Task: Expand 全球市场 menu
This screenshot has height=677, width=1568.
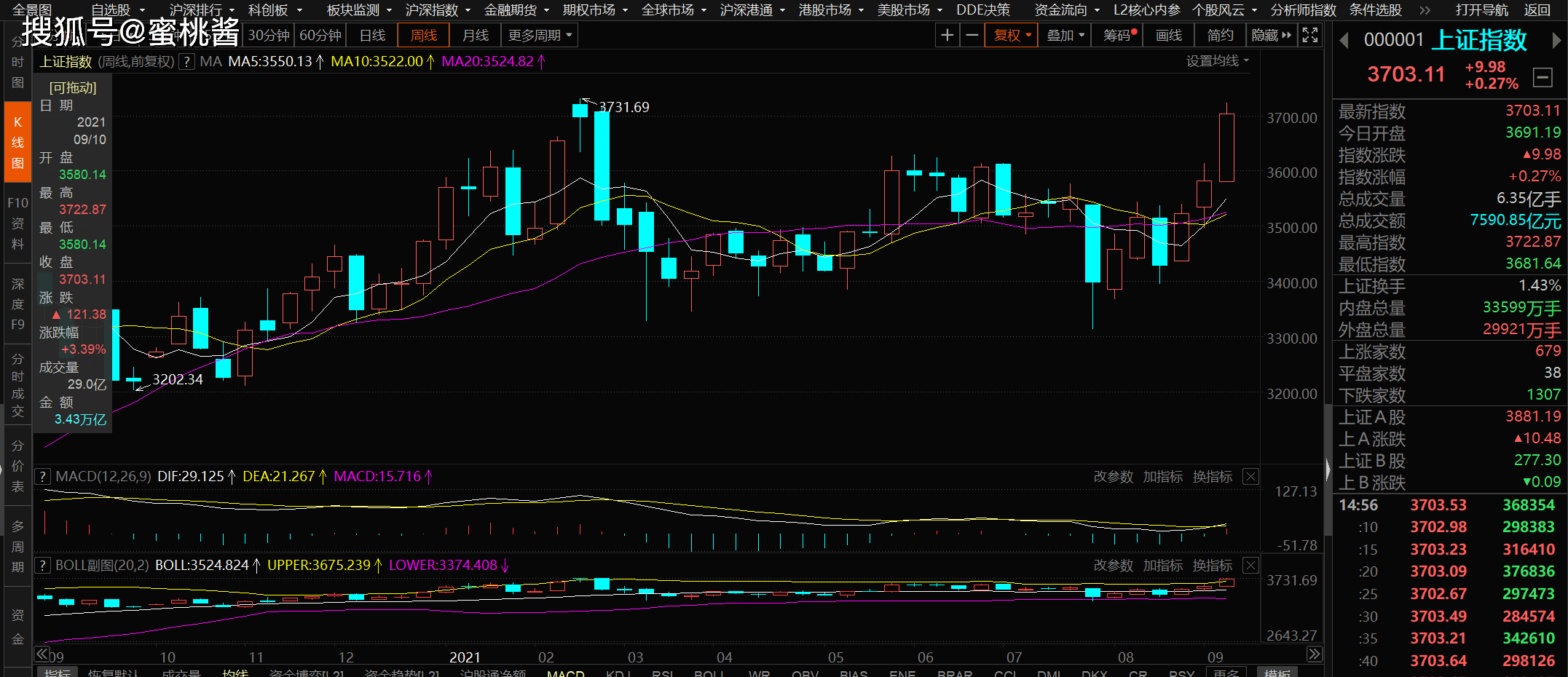Action: tap(674, 10)
